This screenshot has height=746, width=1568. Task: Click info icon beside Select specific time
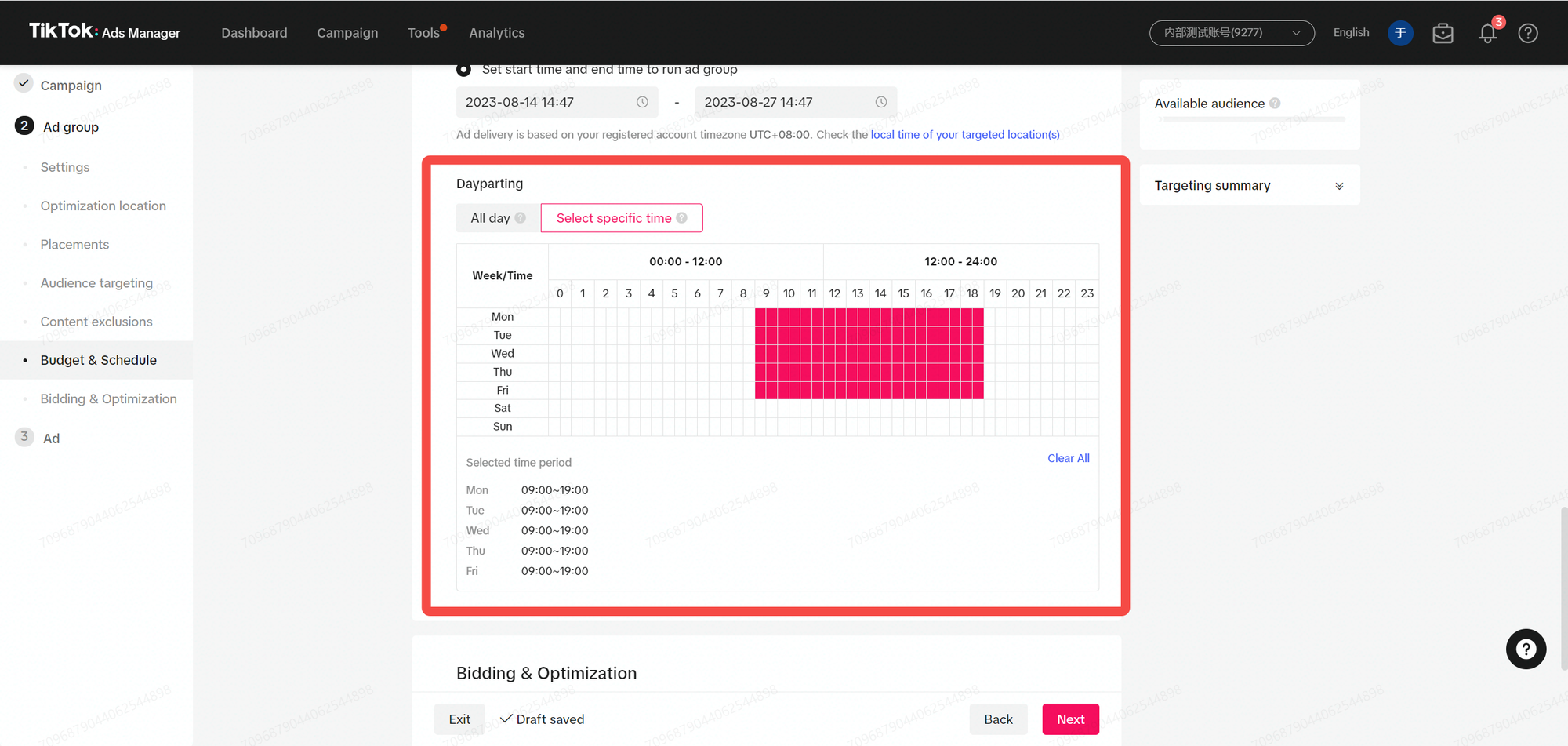[x=682, y=218]
